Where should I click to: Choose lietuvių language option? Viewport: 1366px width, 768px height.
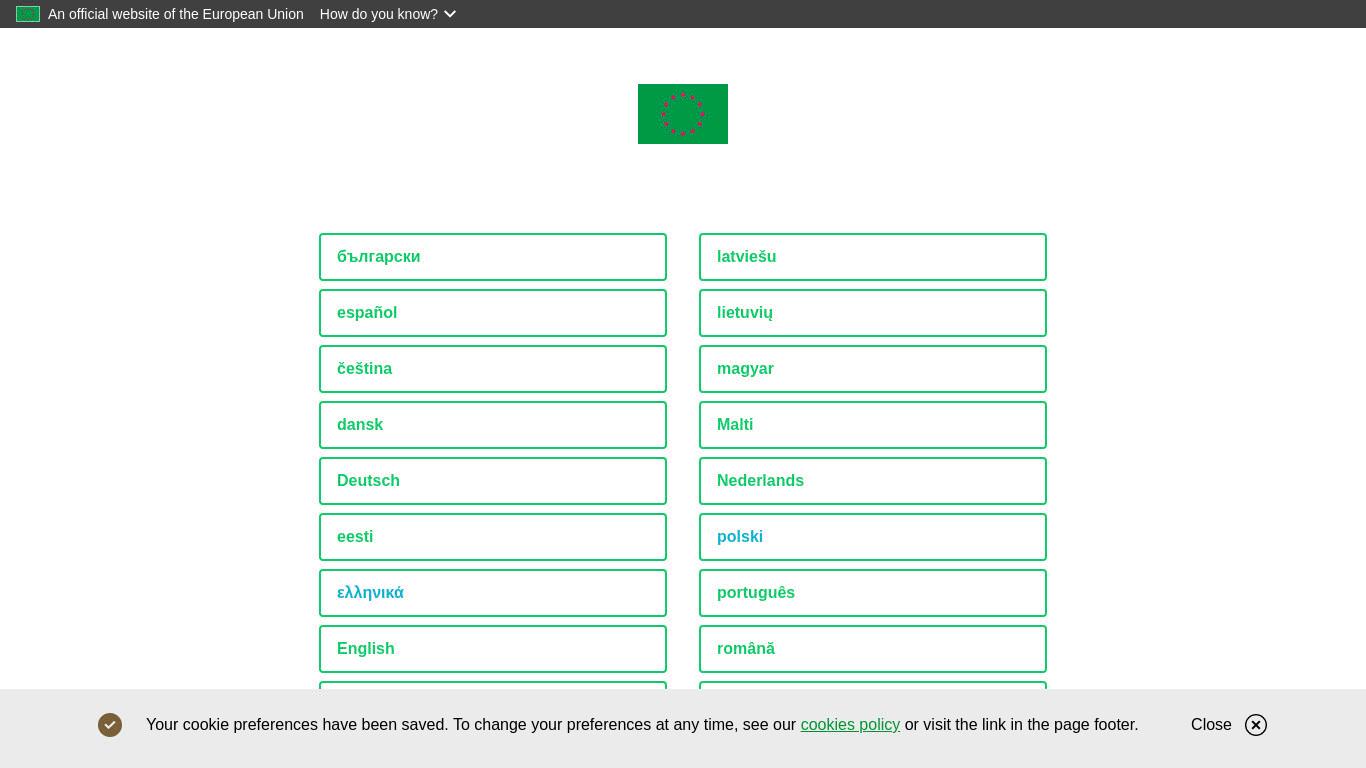click(x=873, y=313)
